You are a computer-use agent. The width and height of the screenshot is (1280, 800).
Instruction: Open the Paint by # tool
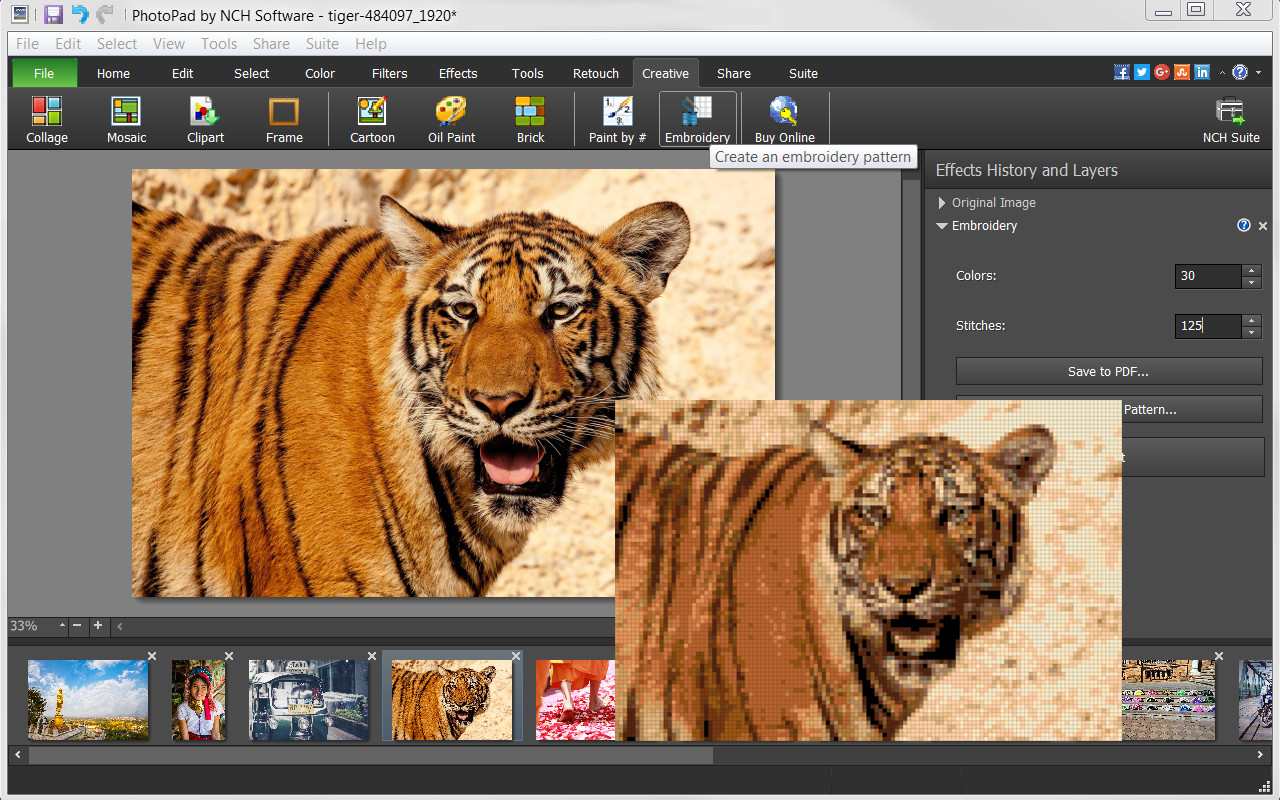pyautogui.click(x=616, y=118)
